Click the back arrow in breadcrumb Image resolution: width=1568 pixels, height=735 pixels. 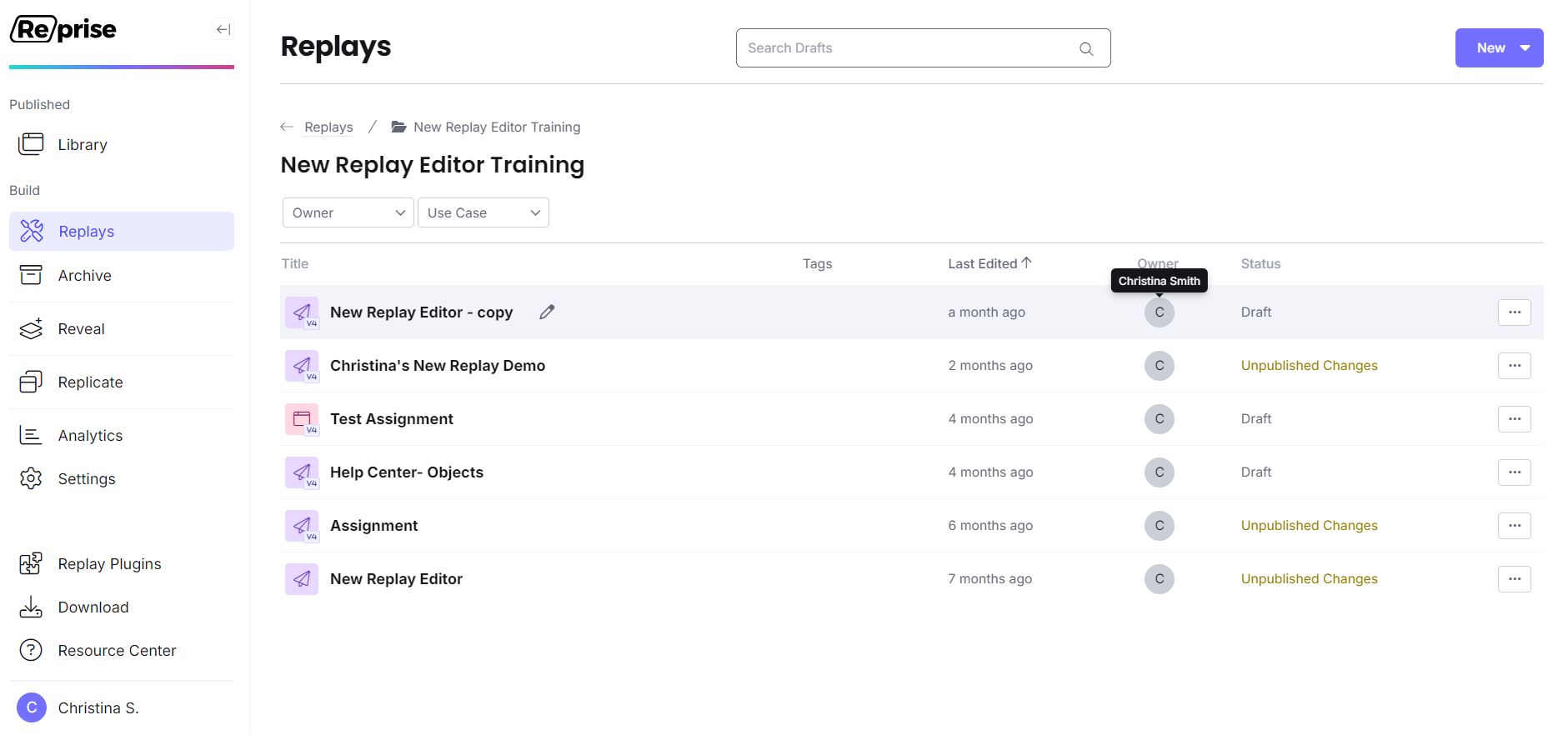[x=287, y=127]
